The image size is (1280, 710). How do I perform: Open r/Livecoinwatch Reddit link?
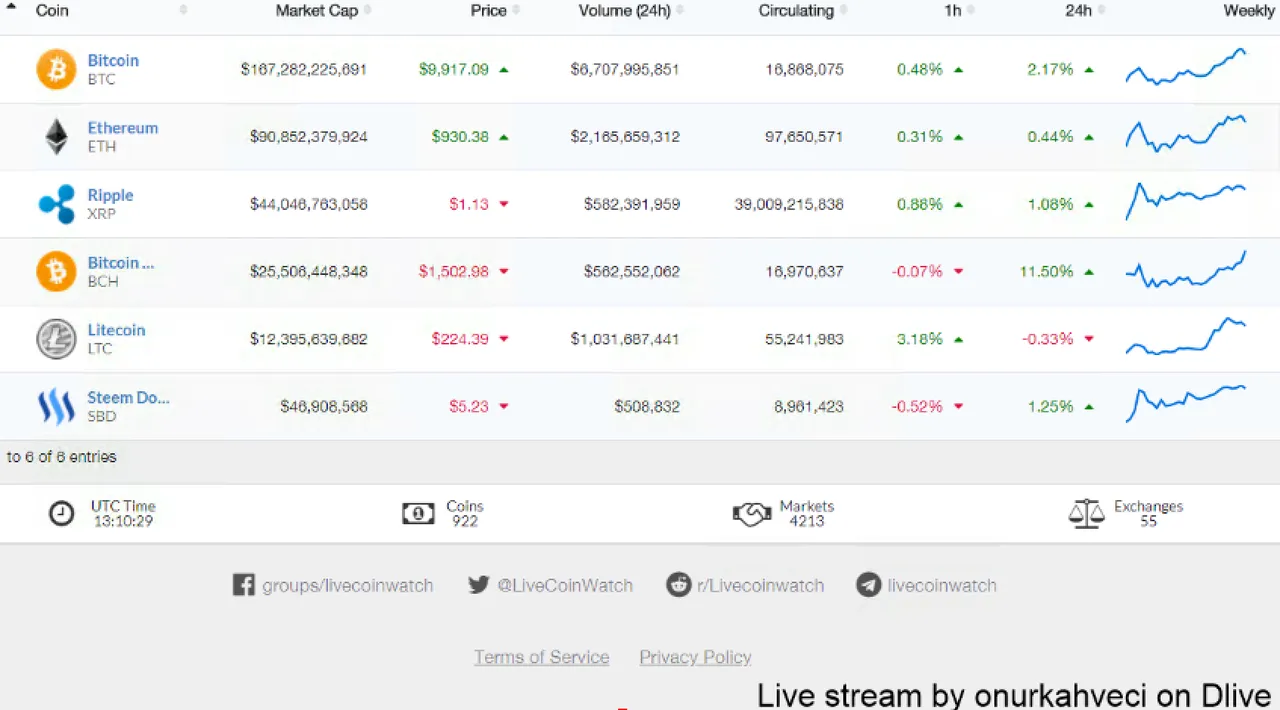tap(761, 585)
